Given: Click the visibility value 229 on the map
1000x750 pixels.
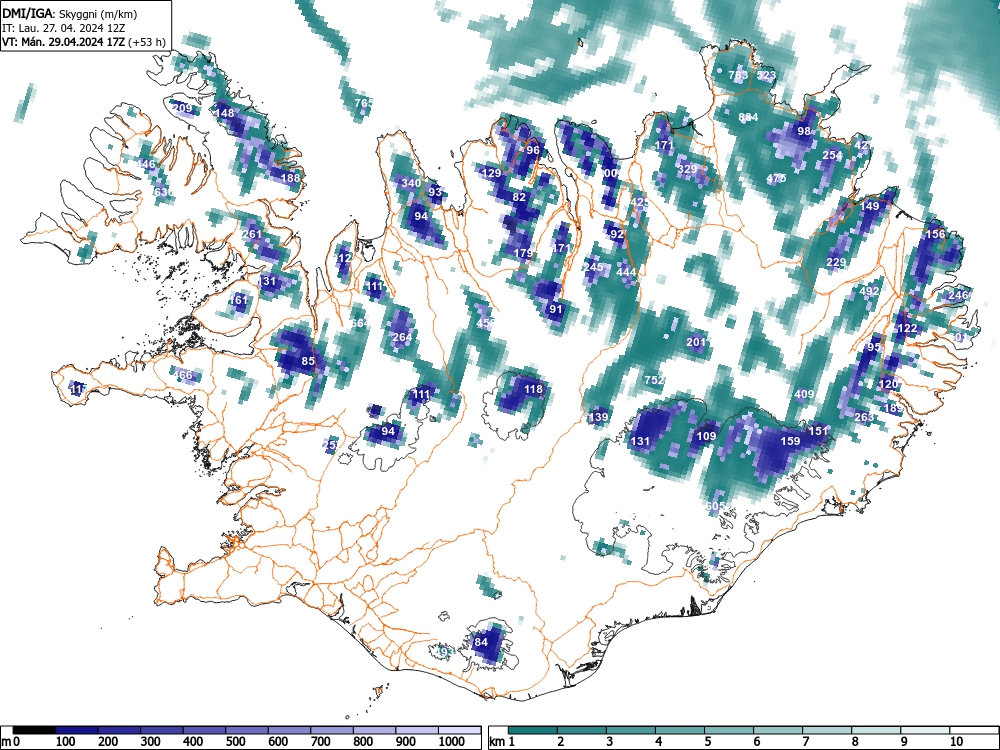Looking at the screenshot, I should (x=836, y=262).
